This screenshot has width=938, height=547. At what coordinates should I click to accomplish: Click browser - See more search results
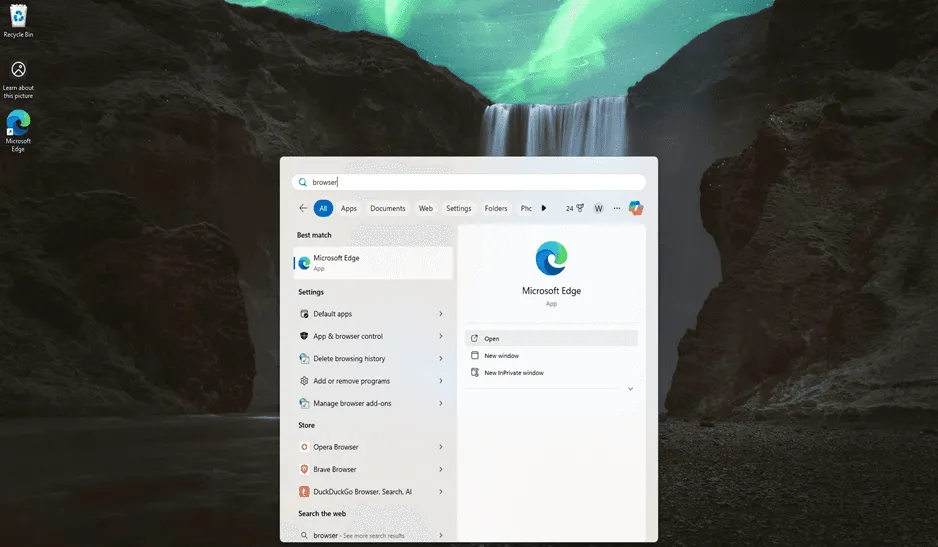click(373, 535)
